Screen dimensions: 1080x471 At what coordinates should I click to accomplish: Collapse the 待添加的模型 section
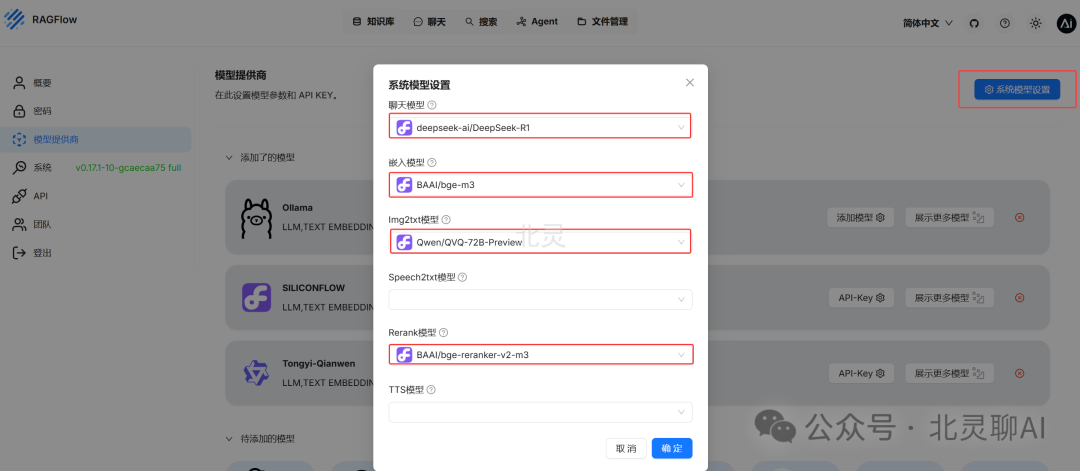[230, 439]
